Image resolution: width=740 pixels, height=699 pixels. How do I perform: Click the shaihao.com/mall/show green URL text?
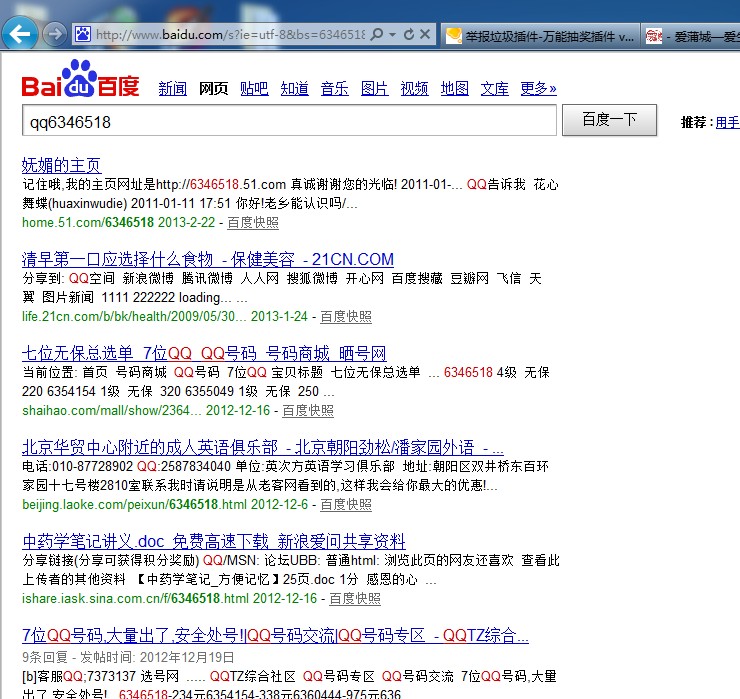[112, 411]
